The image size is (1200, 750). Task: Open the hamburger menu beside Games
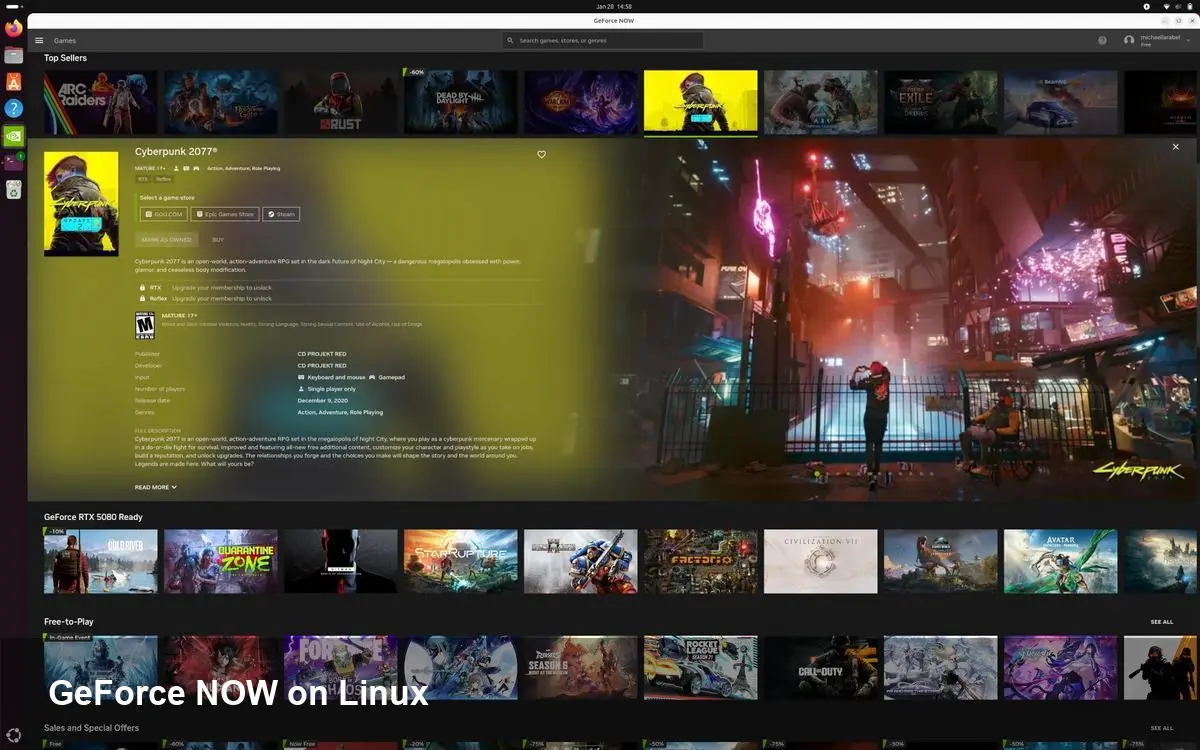38,40
